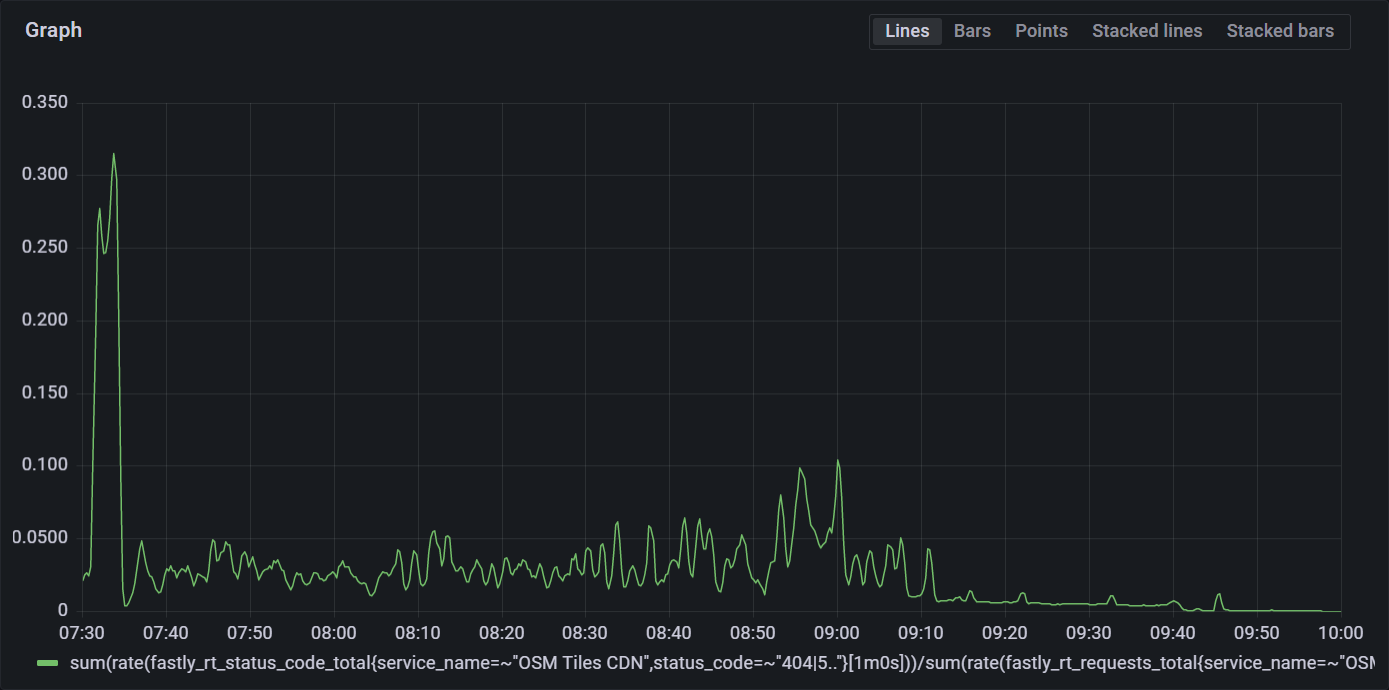1389x690 pixels.
Task: Click the 0.100 y-axis gridline label
Action: pyautogui.click(x=46, y=464)
